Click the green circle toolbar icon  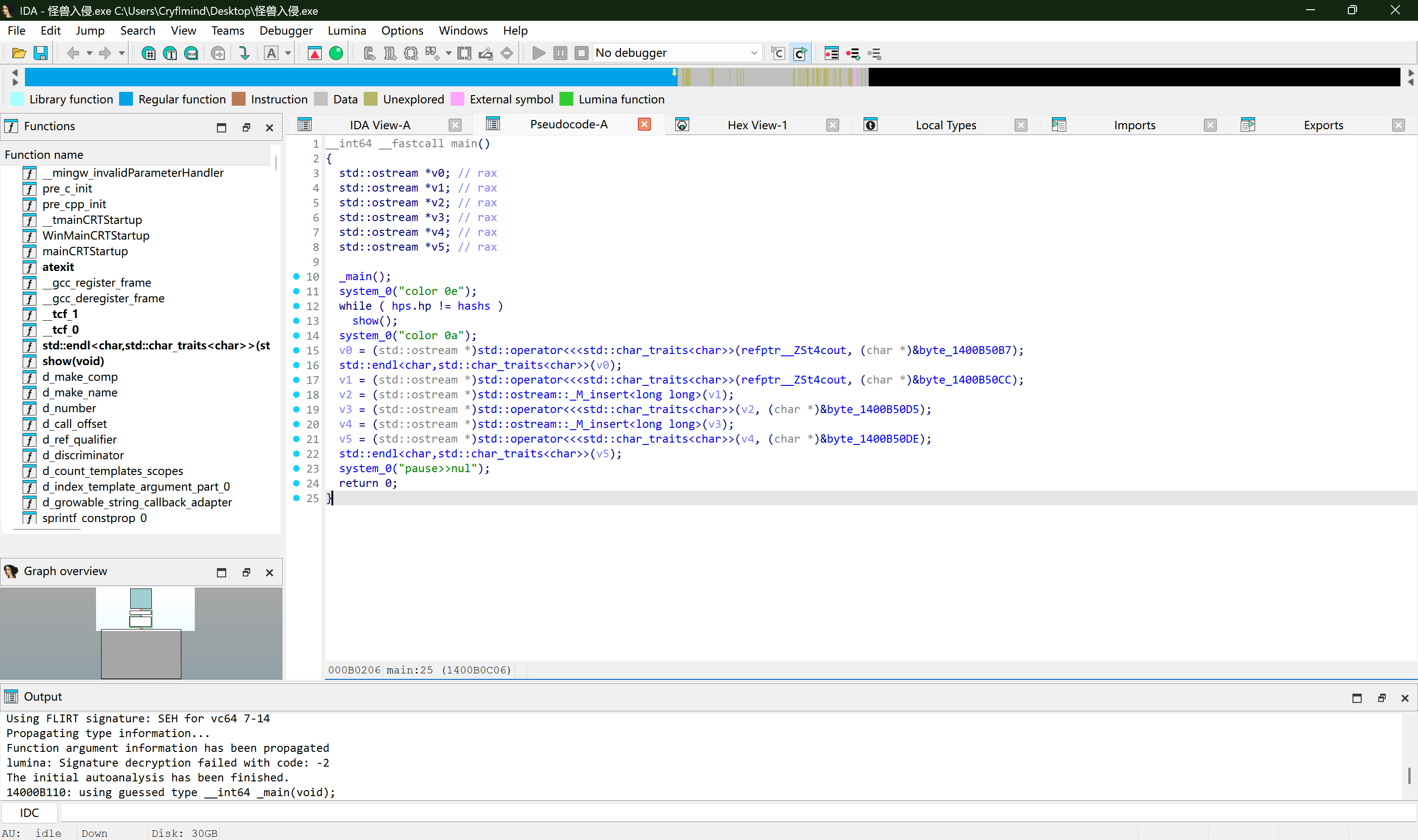[336, 53]
